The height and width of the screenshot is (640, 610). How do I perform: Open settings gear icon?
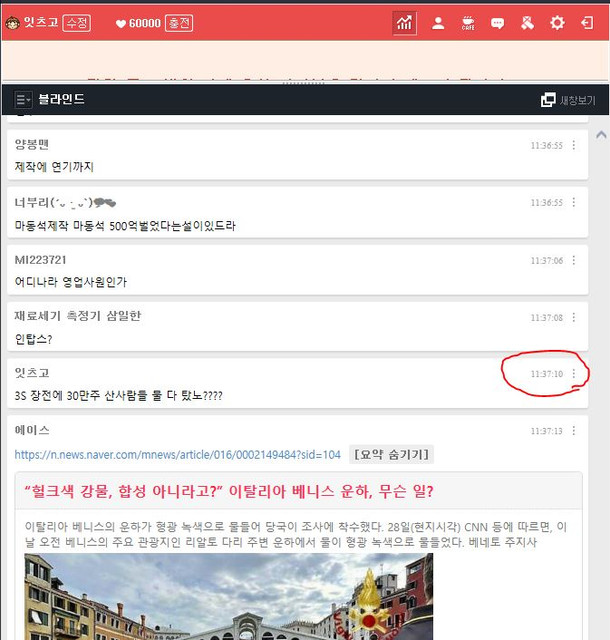557,23
